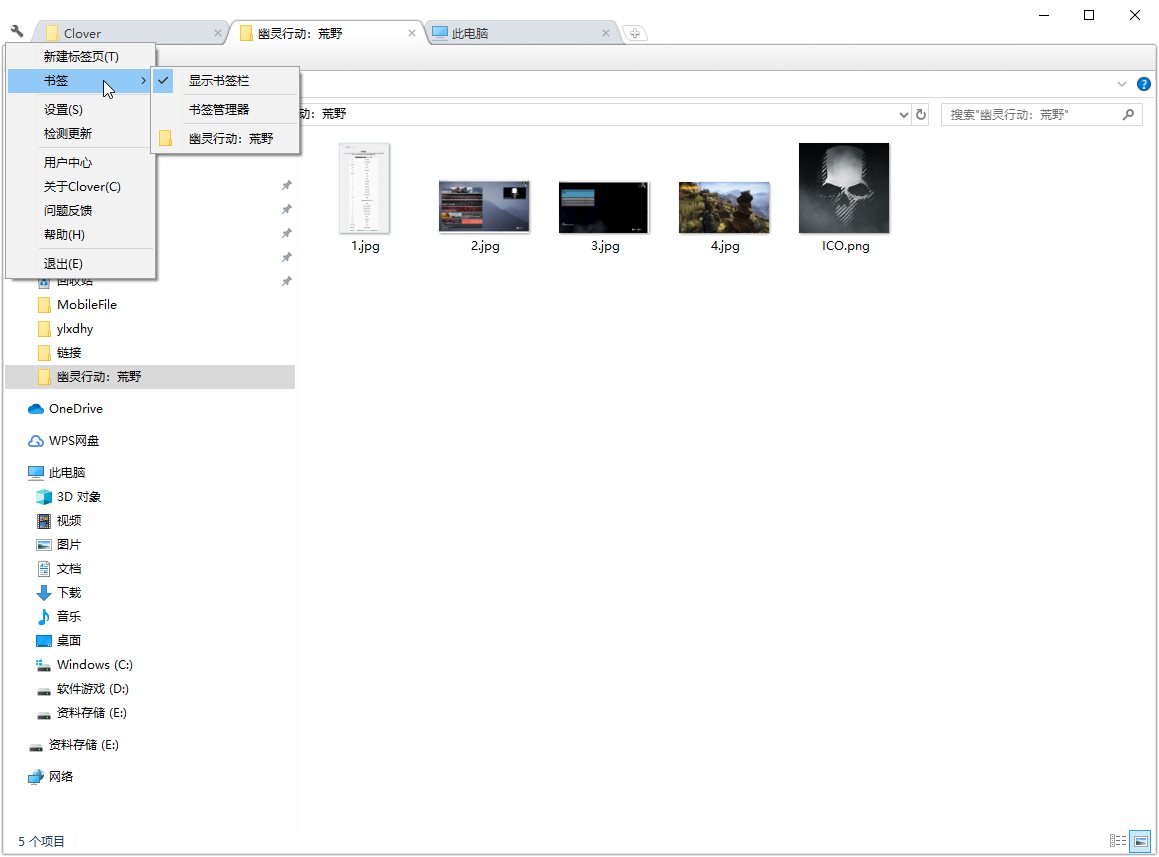This screenshot has width=1159, height=857.
Task: Switch to large icons view layout
Action: (1140, 841)
